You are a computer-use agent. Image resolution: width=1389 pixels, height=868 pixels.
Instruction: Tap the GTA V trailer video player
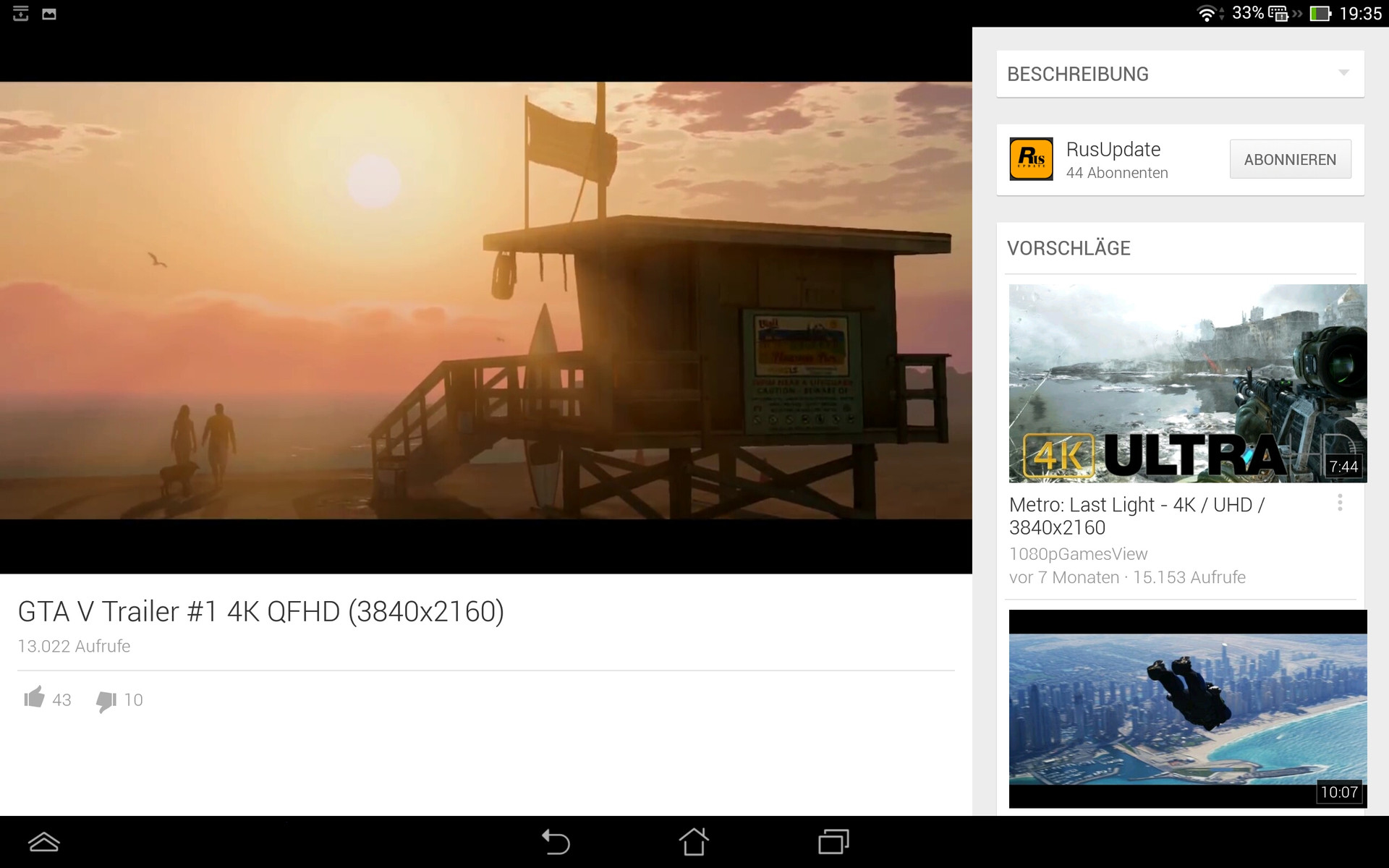[486, 300]
